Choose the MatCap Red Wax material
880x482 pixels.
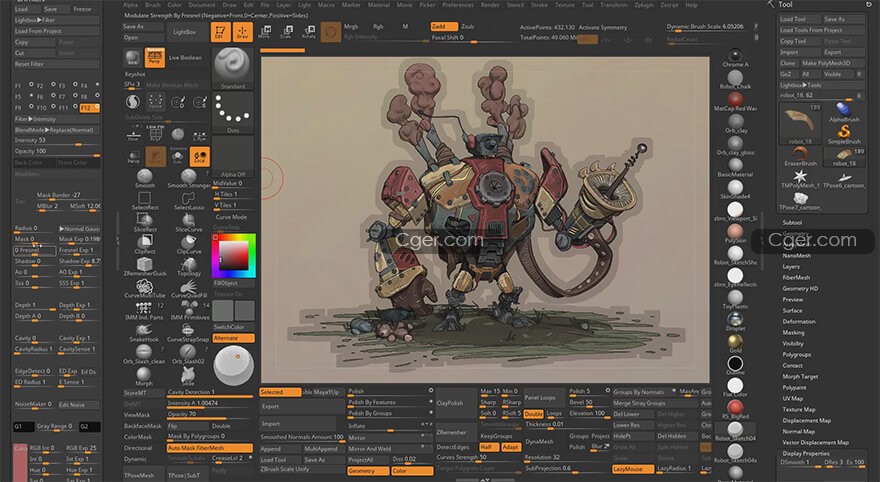coord(735,102)
